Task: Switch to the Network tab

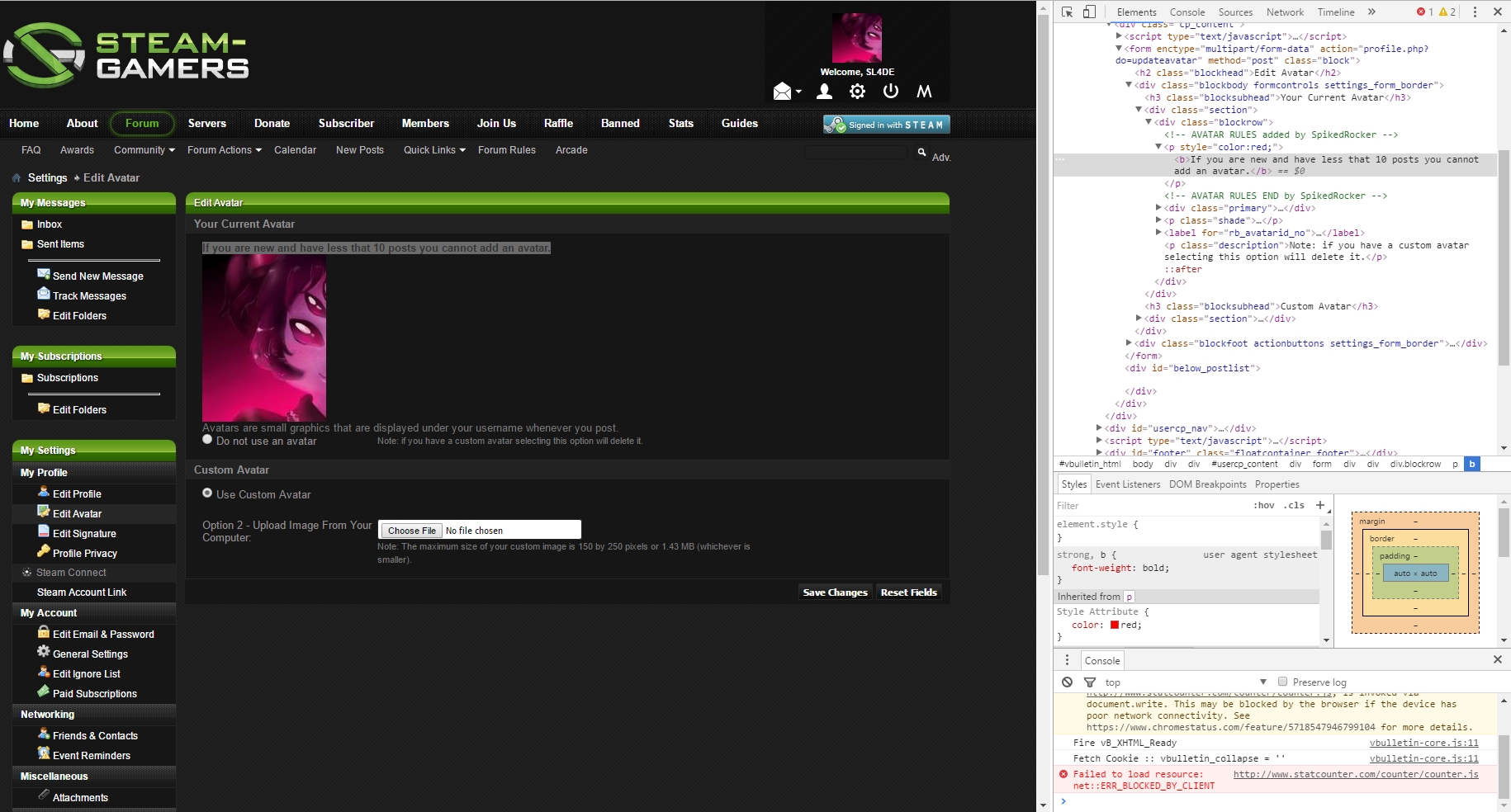Action: [1285, 12]
